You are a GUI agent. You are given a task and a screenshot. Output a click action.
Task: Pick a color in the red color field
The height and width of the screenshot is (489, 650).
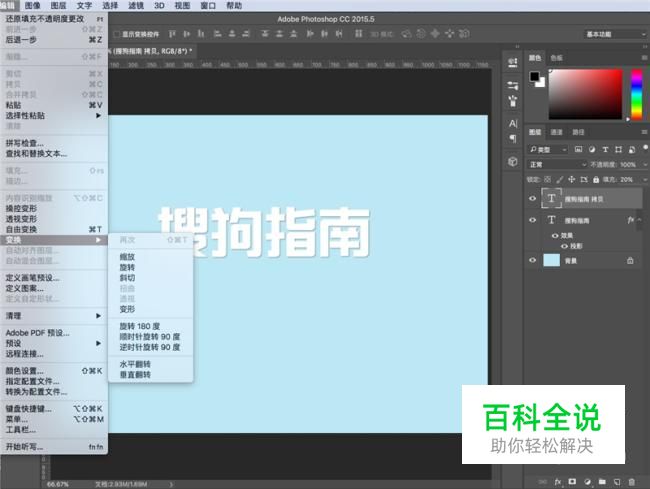[585, 94]
